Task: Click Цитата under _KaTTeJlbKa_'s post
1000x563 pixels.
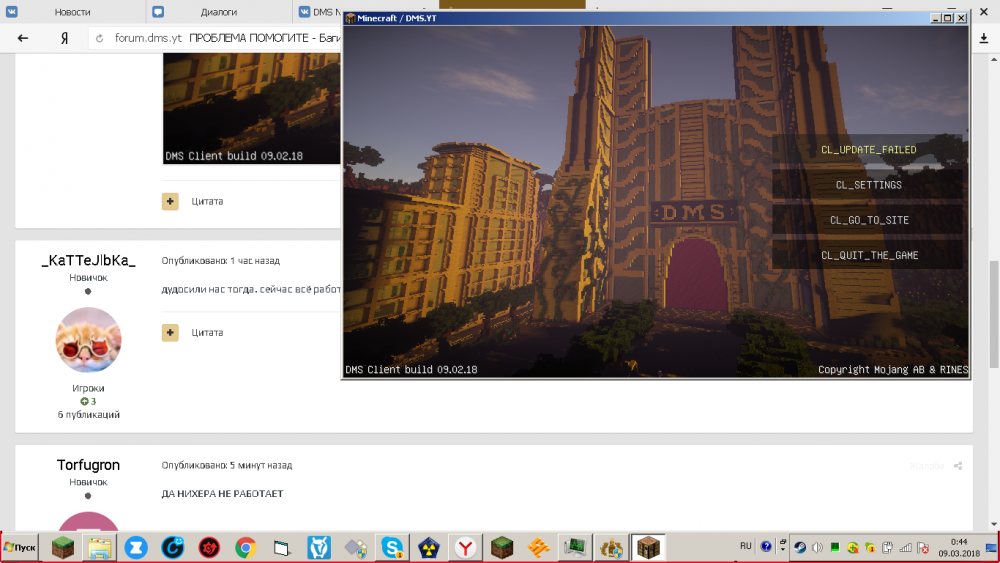Action: click(x=207, y=332)
